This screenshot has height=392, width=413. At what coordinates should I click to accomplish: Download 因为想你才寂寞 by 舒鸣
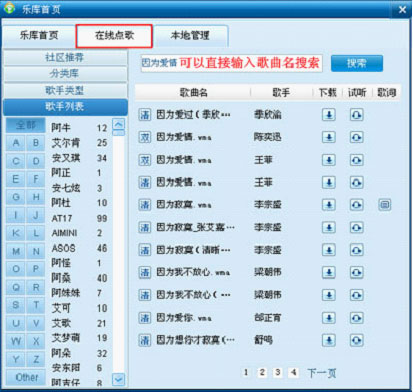pos(329,340)
